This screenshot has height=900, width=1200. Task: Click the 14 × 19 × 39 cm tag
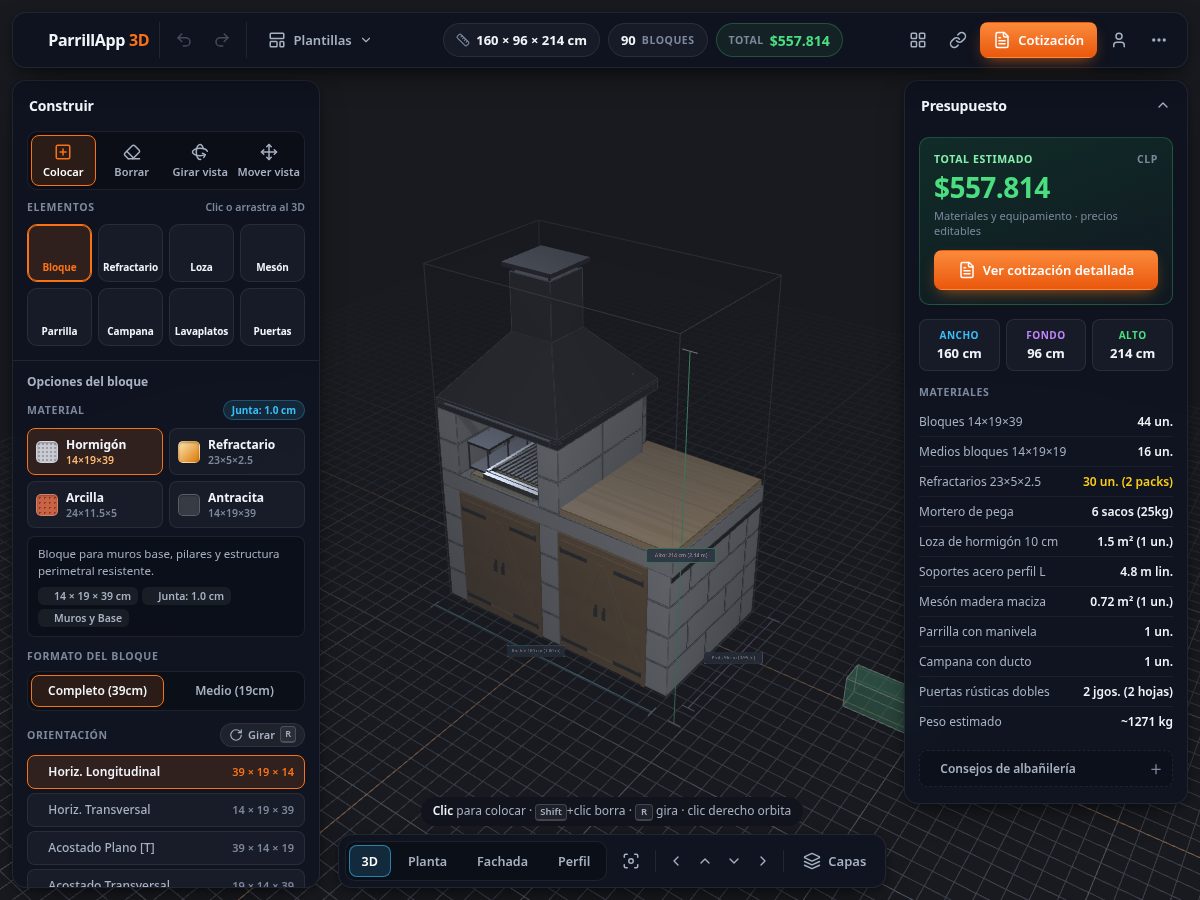tap(87, 596)
